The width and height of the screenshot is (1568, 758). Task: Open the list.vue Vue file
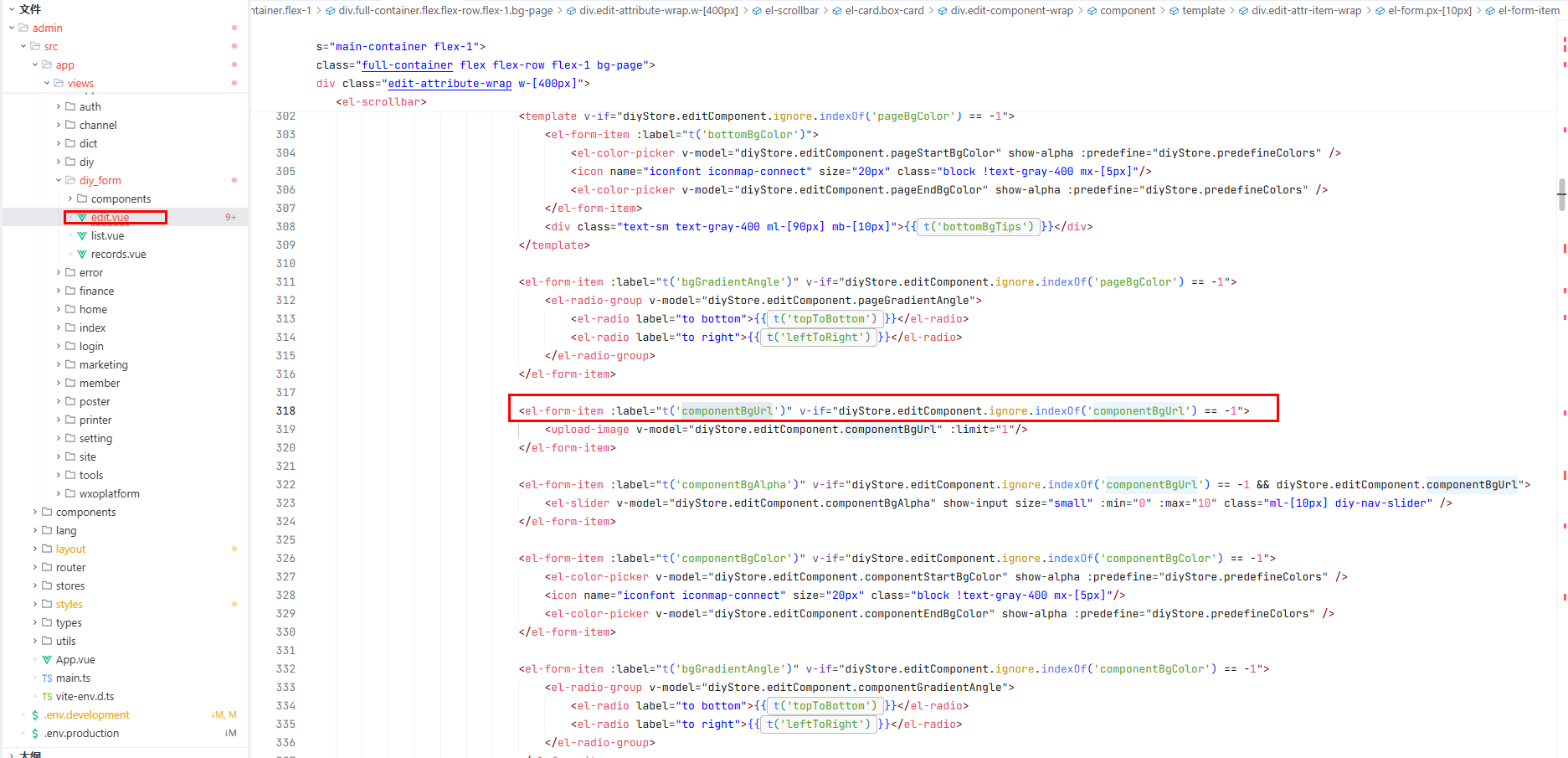click(x=107, y=236)
